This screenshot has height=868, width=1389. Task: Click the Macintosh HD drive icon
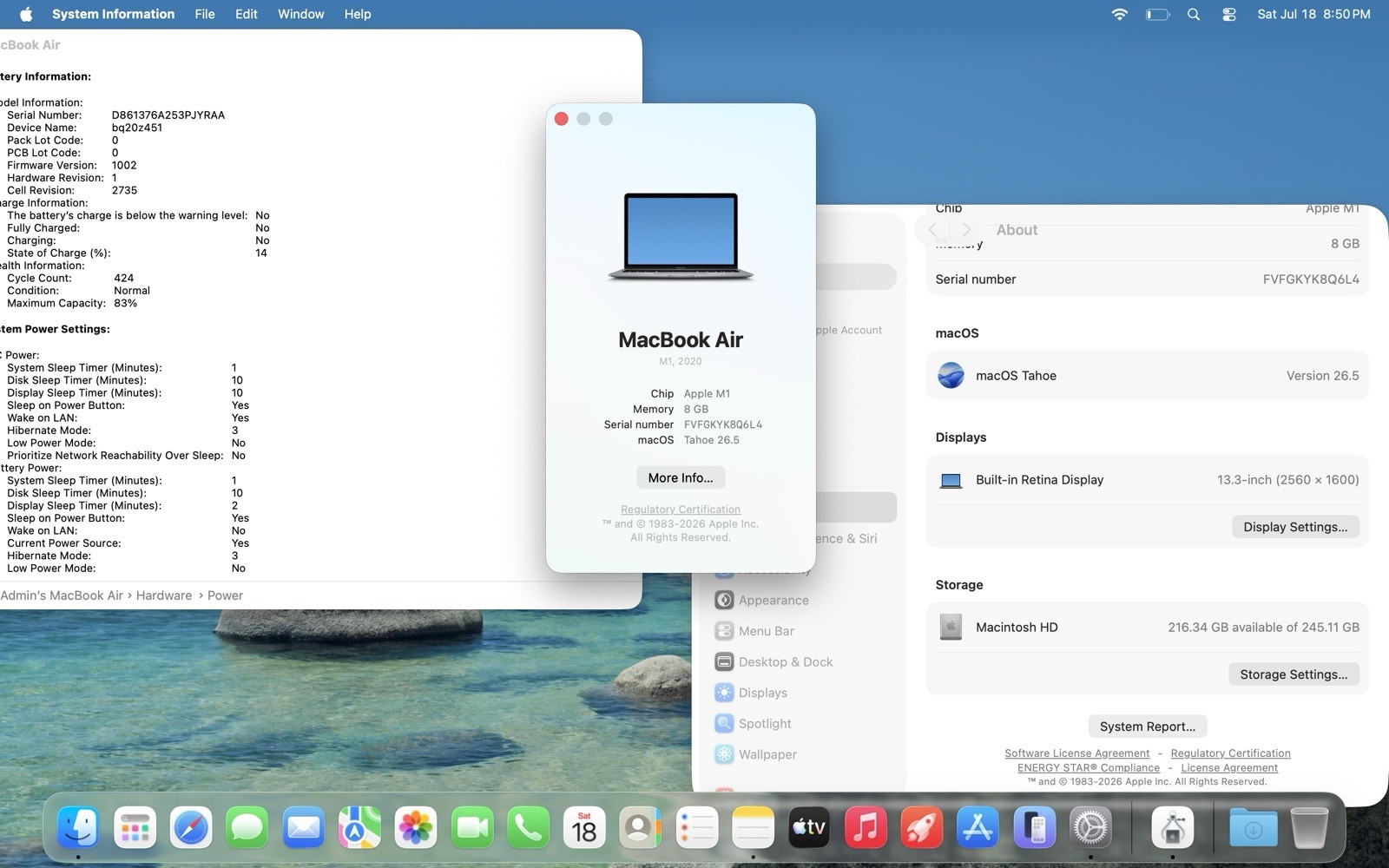click(x=951, y=627)
